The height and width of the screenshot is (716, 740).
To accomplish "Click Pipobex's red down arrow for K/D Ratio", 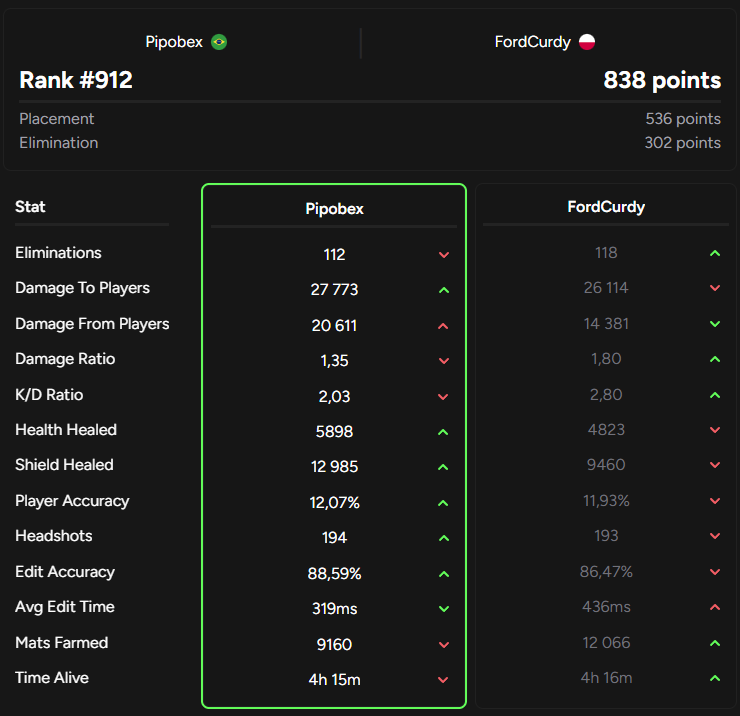I will coord(443,397).
